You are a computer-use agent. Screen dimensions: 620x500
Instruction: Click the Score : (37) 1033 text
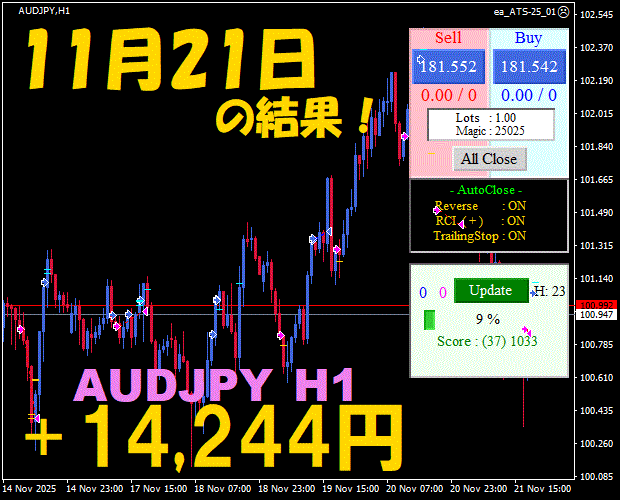pos(487,341)
